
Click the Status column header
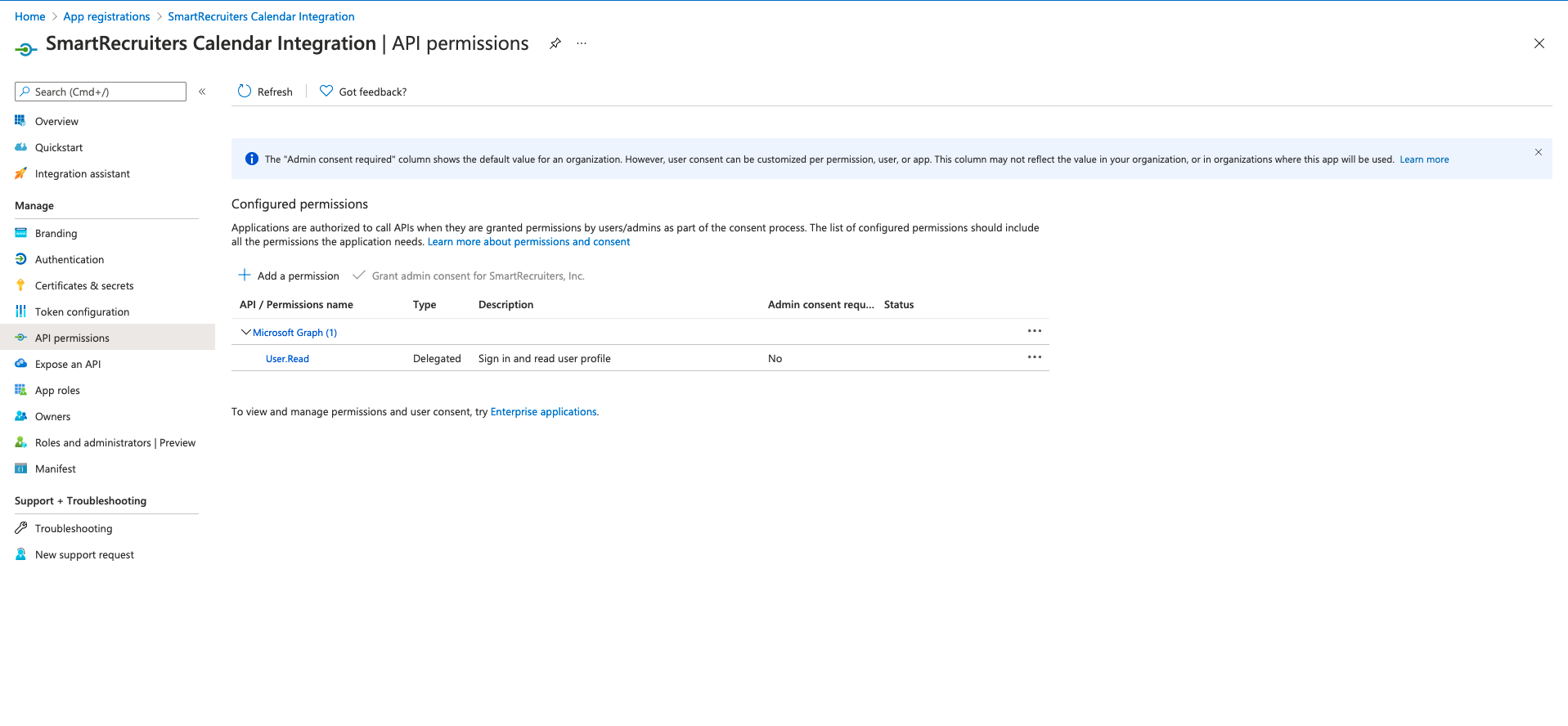click(x=899, y=304)
